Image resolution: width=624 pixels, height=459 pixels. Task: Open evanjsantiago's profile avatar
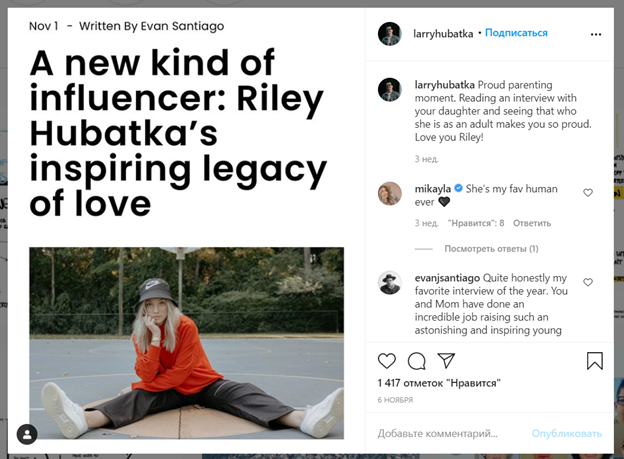[x=390, y=283]
